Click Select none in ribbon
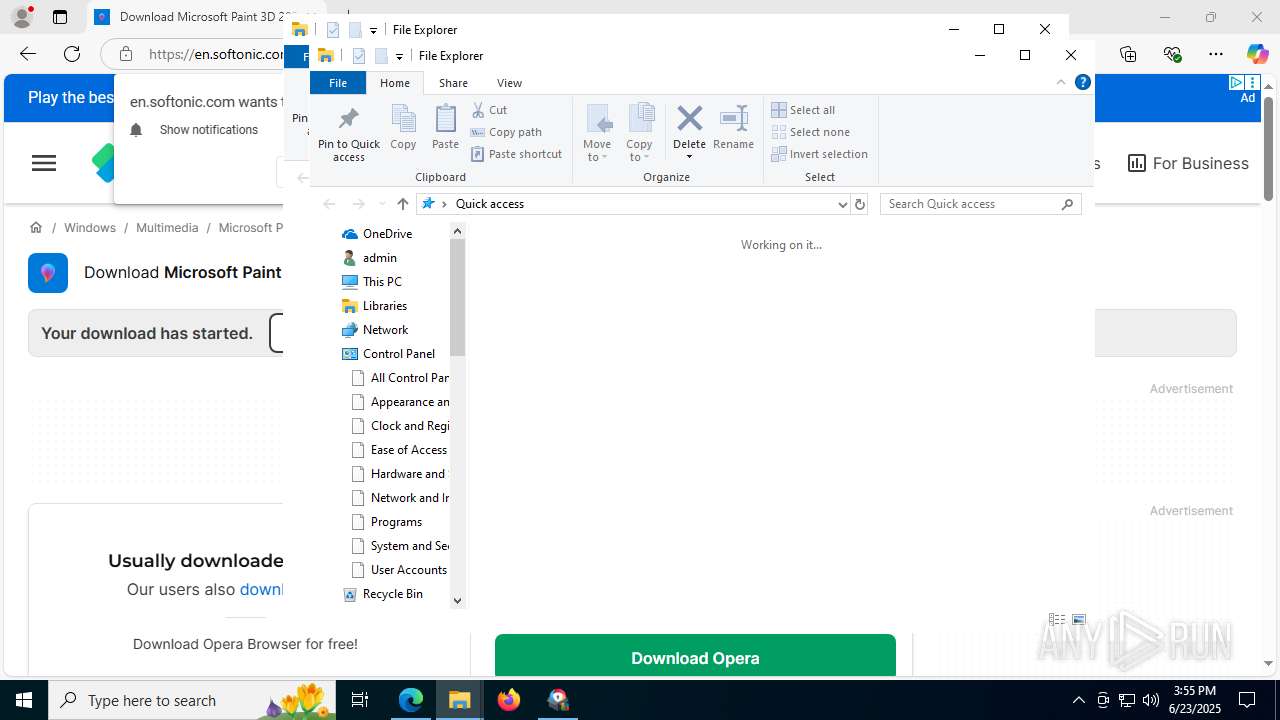 click(x=810, y=132)
